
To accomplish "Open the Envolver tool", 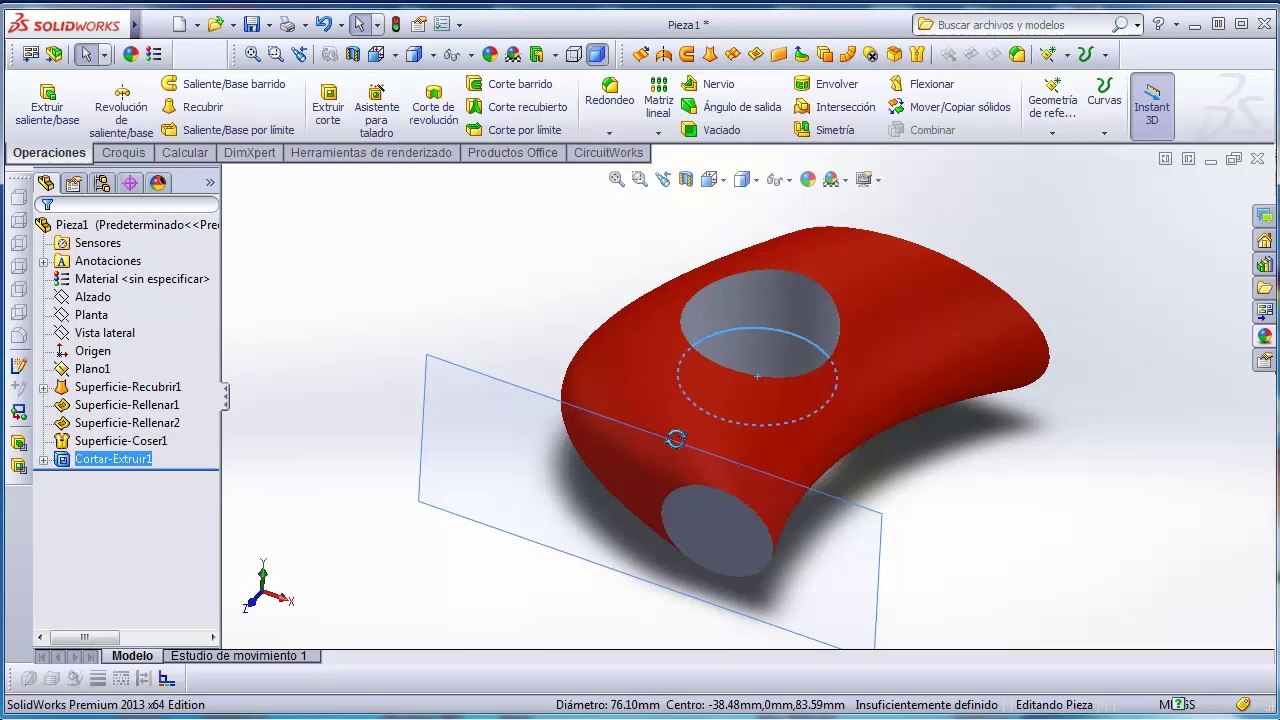I will (x=826, y=84).
